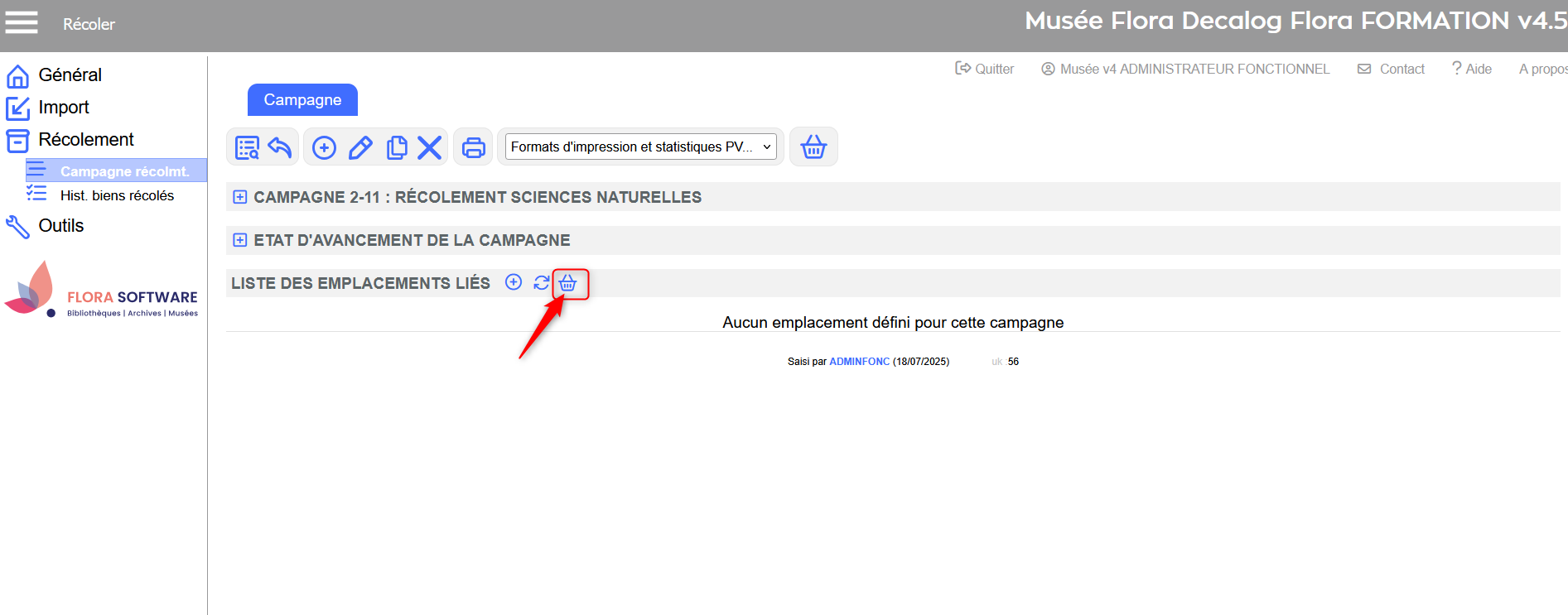
Task: Click the Quitter link
Action: tap(985, 69)
